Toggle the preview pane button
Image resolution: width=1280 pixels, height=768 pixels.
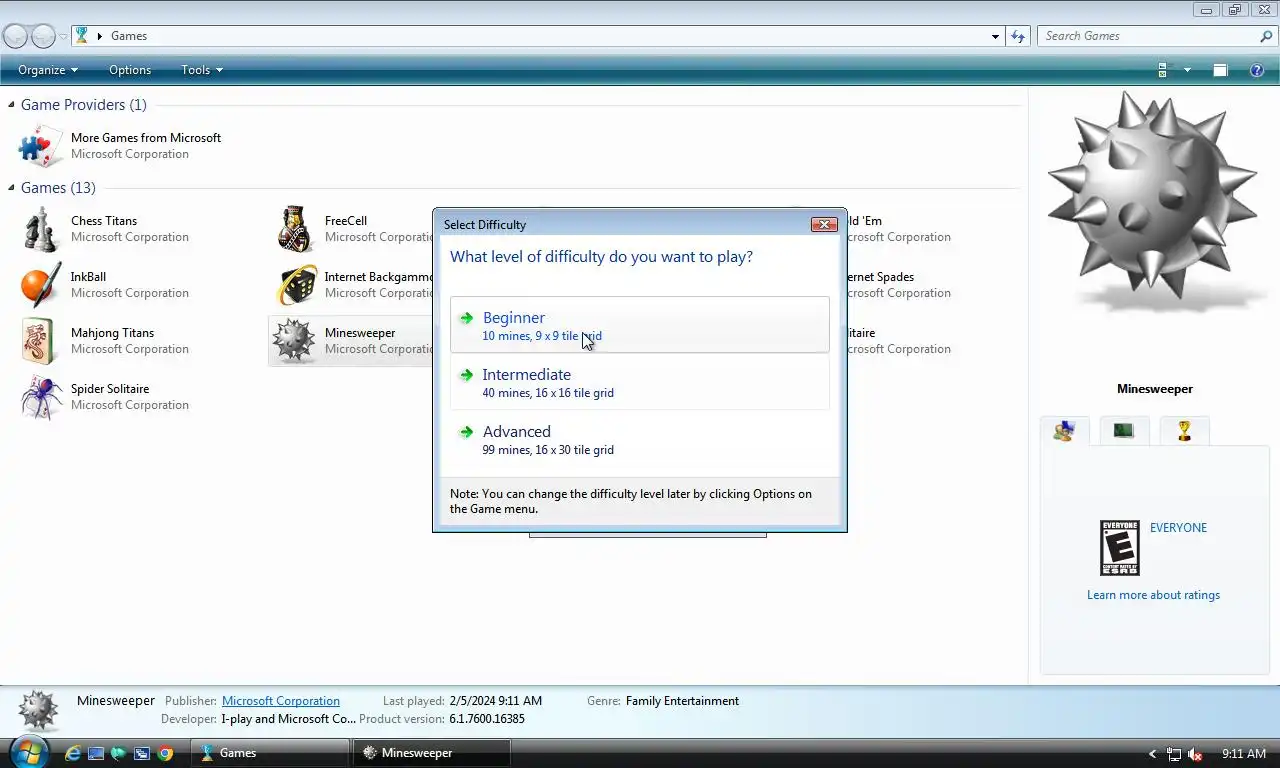pyautogui.click(x=1220, y=70)
